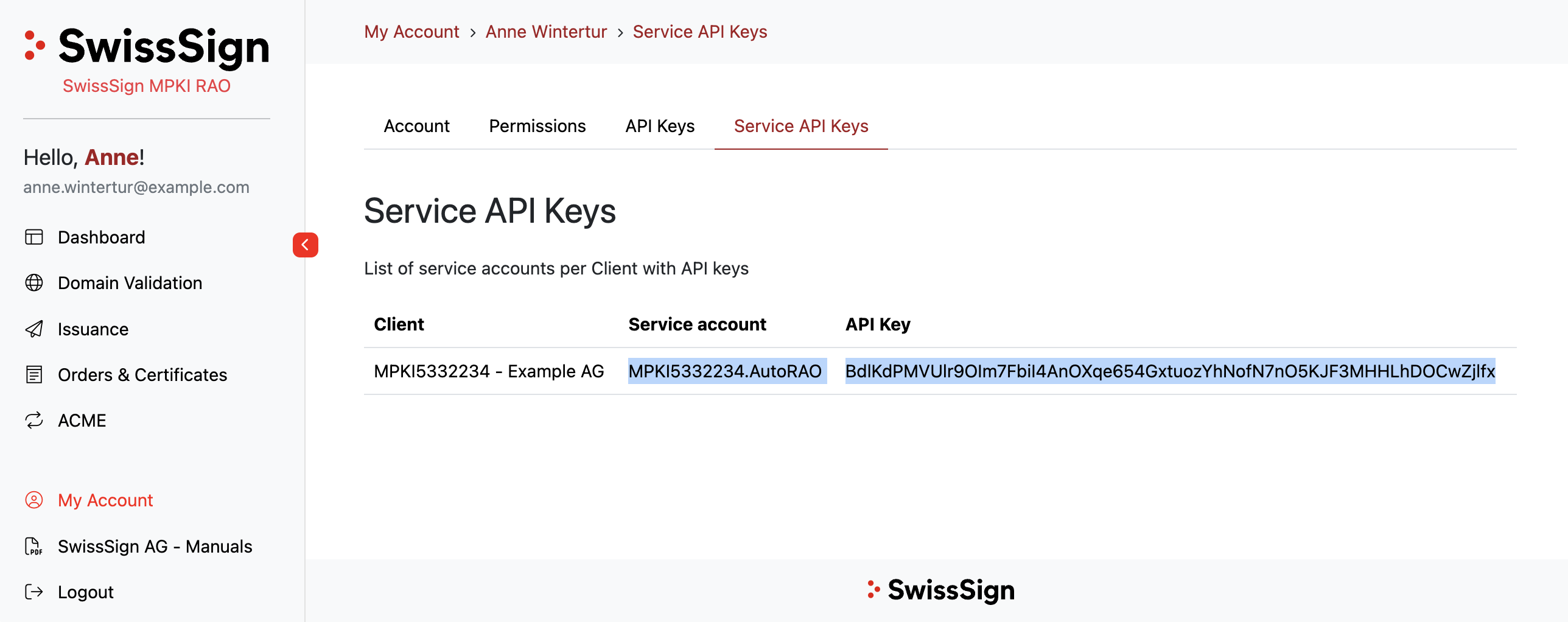Viewport: 1568px width, 622px height.
Task: Open the Account tab
Action: 417,126
